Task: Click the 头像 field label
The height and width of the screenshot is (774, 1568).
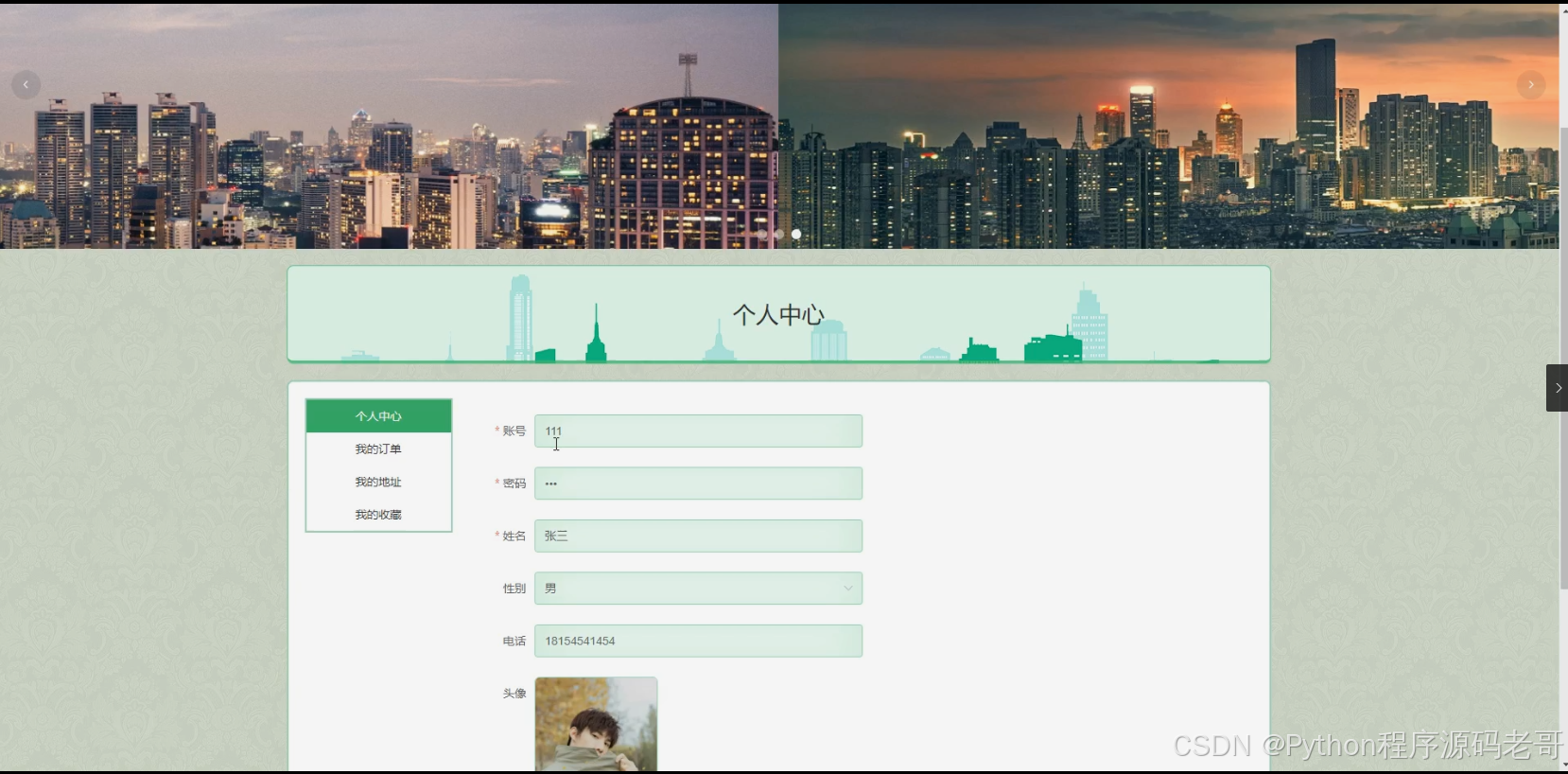Action: pos(514,694)
